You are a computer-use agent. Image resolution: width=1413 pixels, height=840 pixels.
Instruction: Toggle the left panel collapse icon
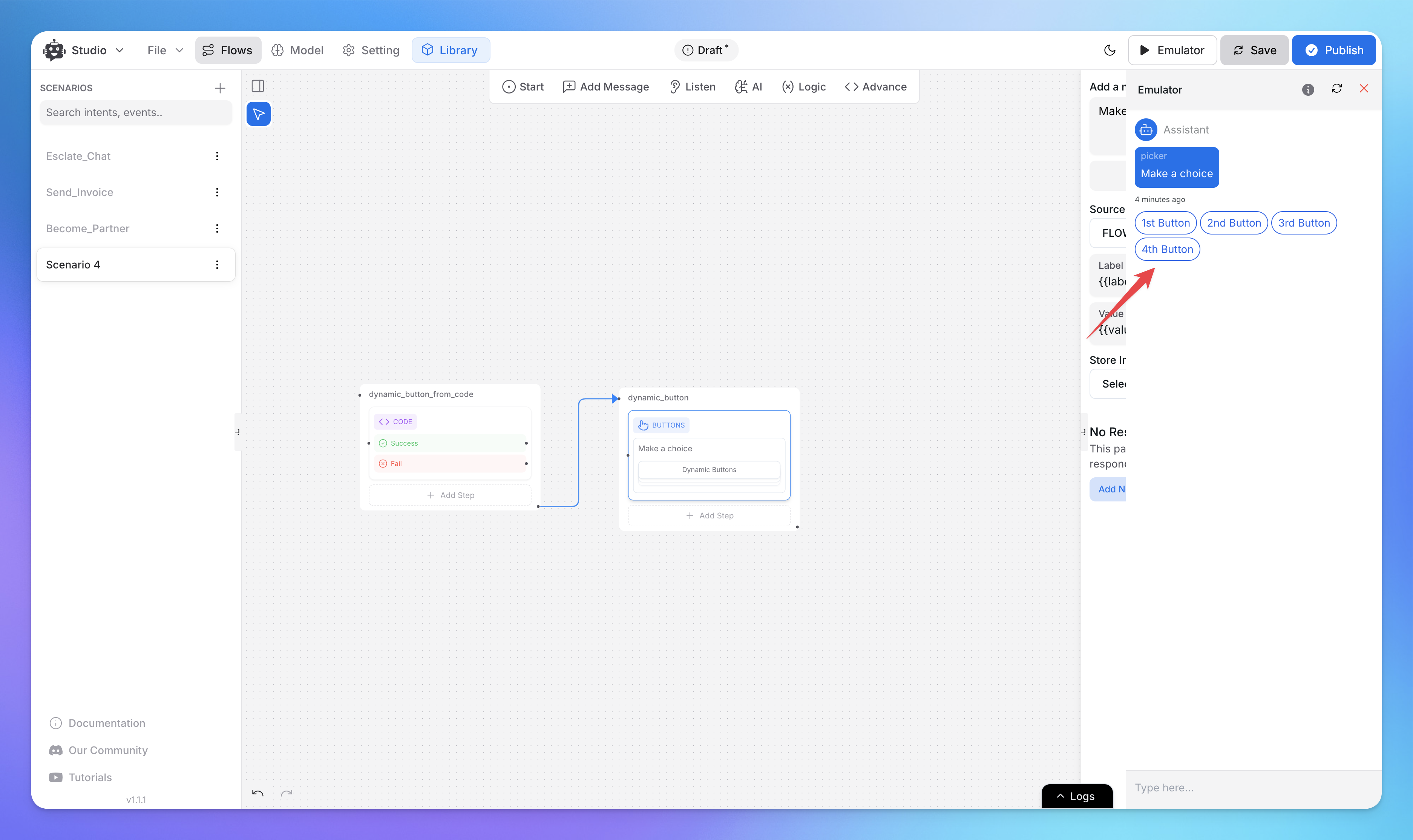[x=258, y=86]
